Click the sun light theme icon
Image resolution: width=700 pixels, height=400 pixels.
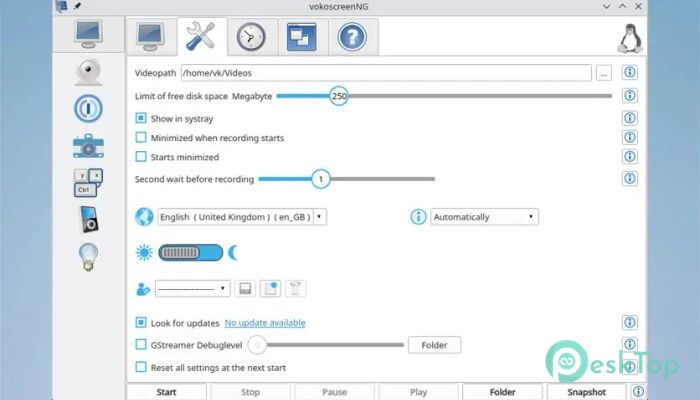tap(144, 253)
